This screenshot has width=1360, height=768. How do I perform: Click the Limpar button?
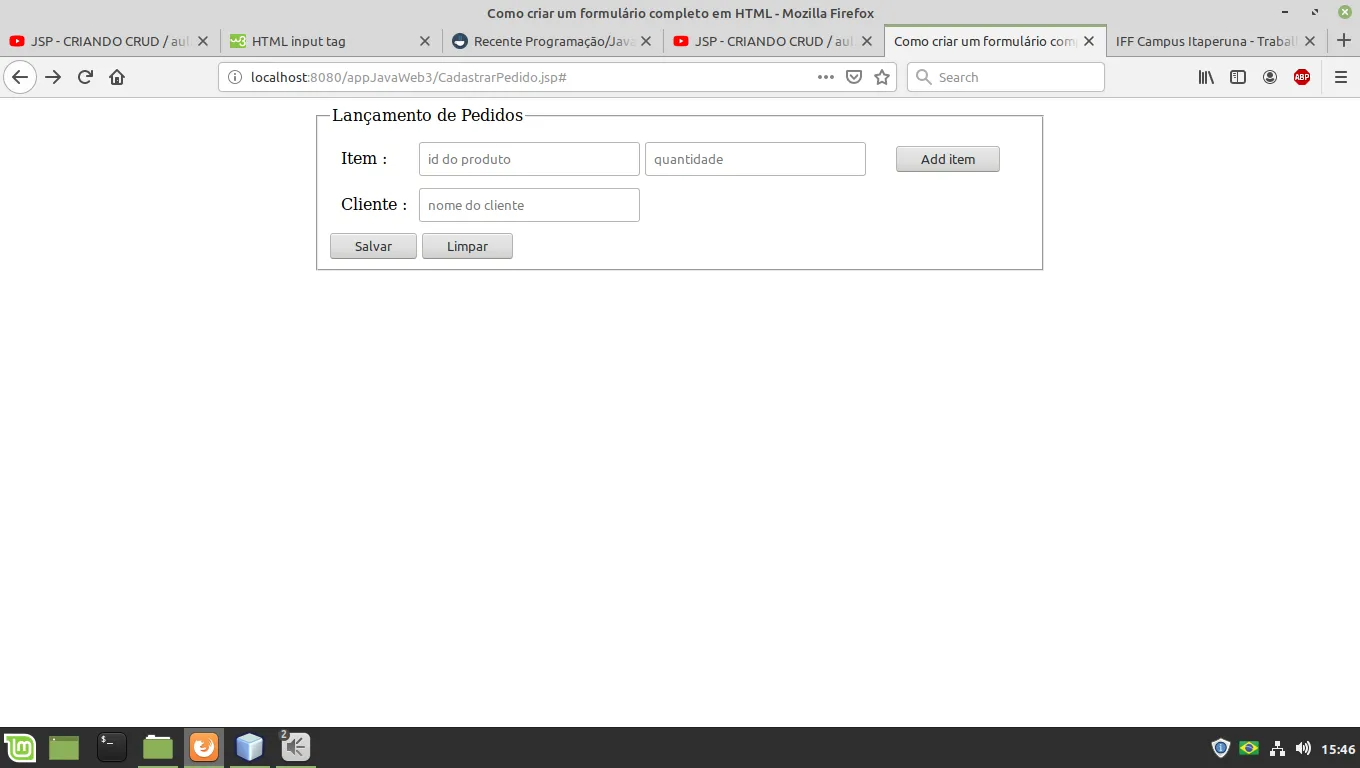pyautogui.click(x=467, y=245)
